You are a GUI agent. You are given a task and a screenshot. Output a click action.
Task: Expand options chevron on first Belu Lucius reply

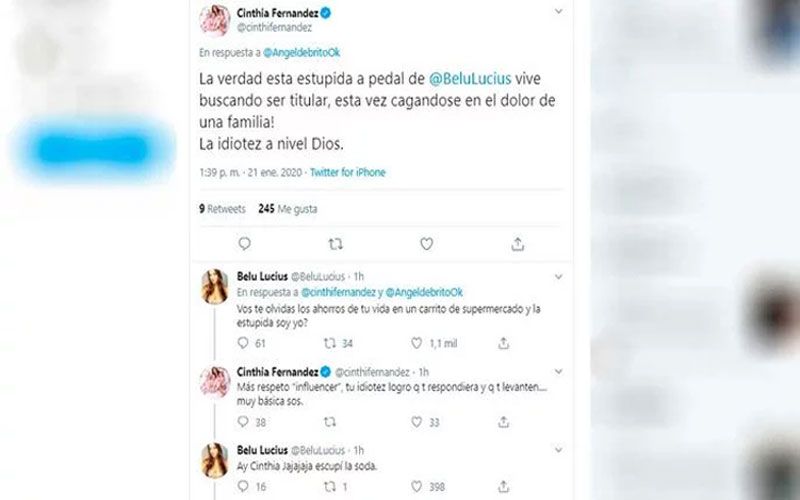coord(559,277)
